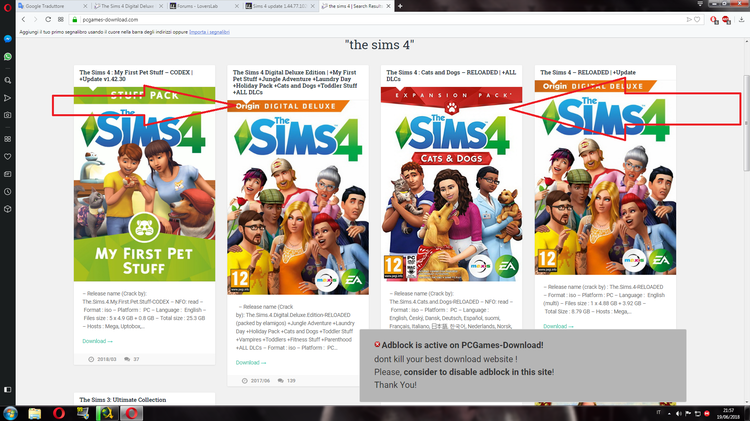Image resolution: width=750 pixels, height=421 pixels.
Task: Open the Opera menu logo button
Action: tap(7, 7)
